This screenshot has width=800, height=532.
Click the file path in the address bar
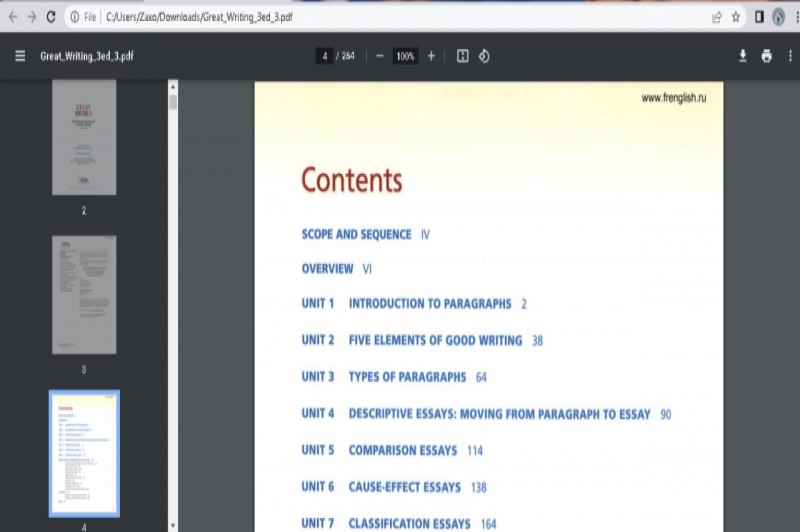pos(198,17)
